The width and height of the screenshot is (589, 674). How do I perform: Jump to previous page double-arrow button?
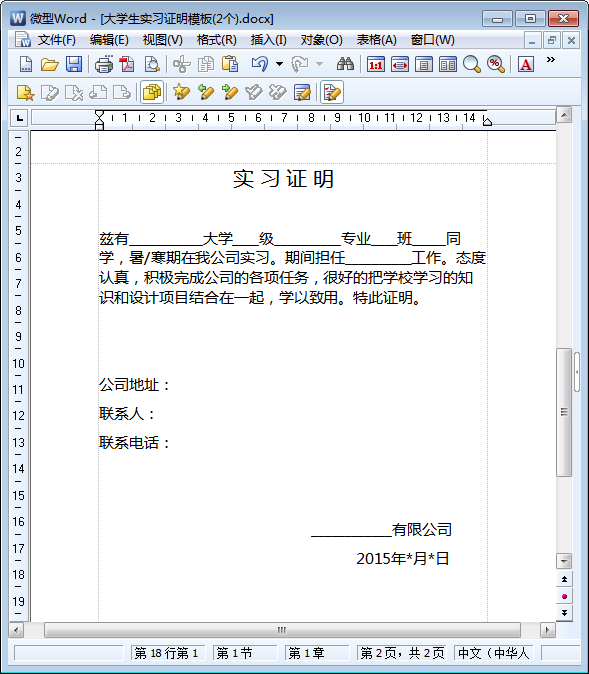click(564, 579)
